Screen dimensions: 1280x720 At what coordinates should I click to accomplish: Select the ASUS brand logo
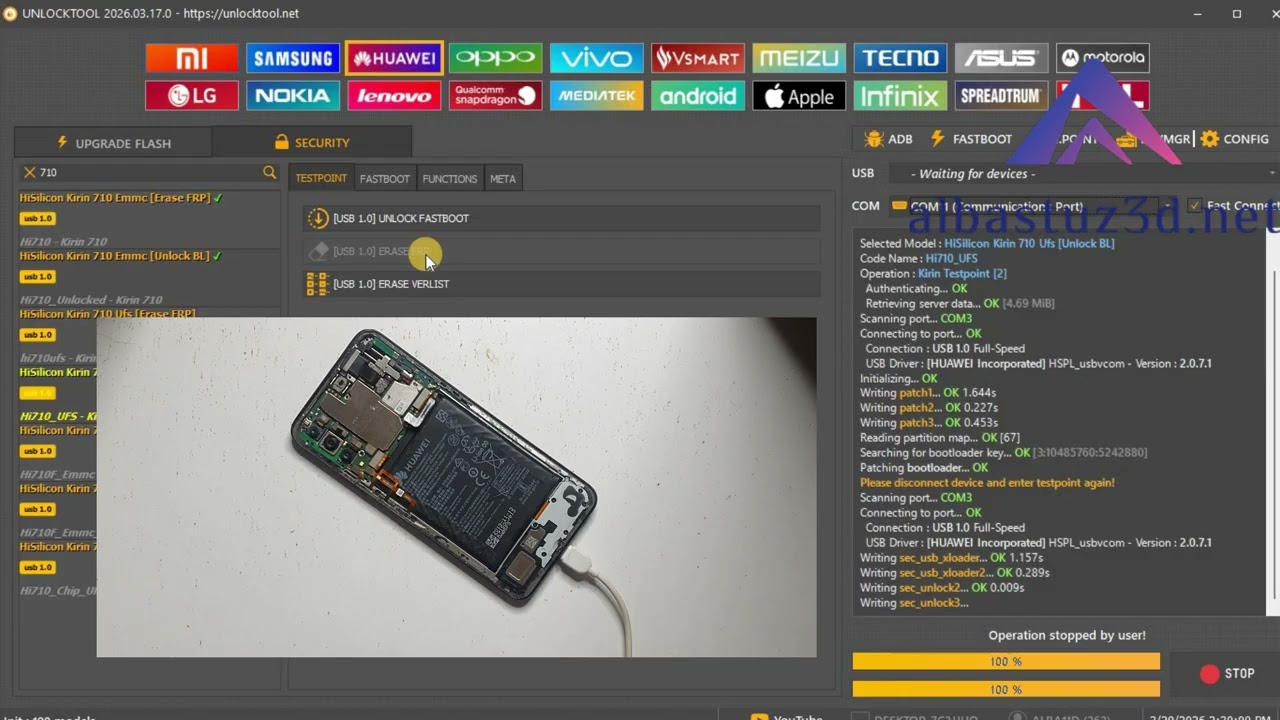click(x=1001, y=58)
